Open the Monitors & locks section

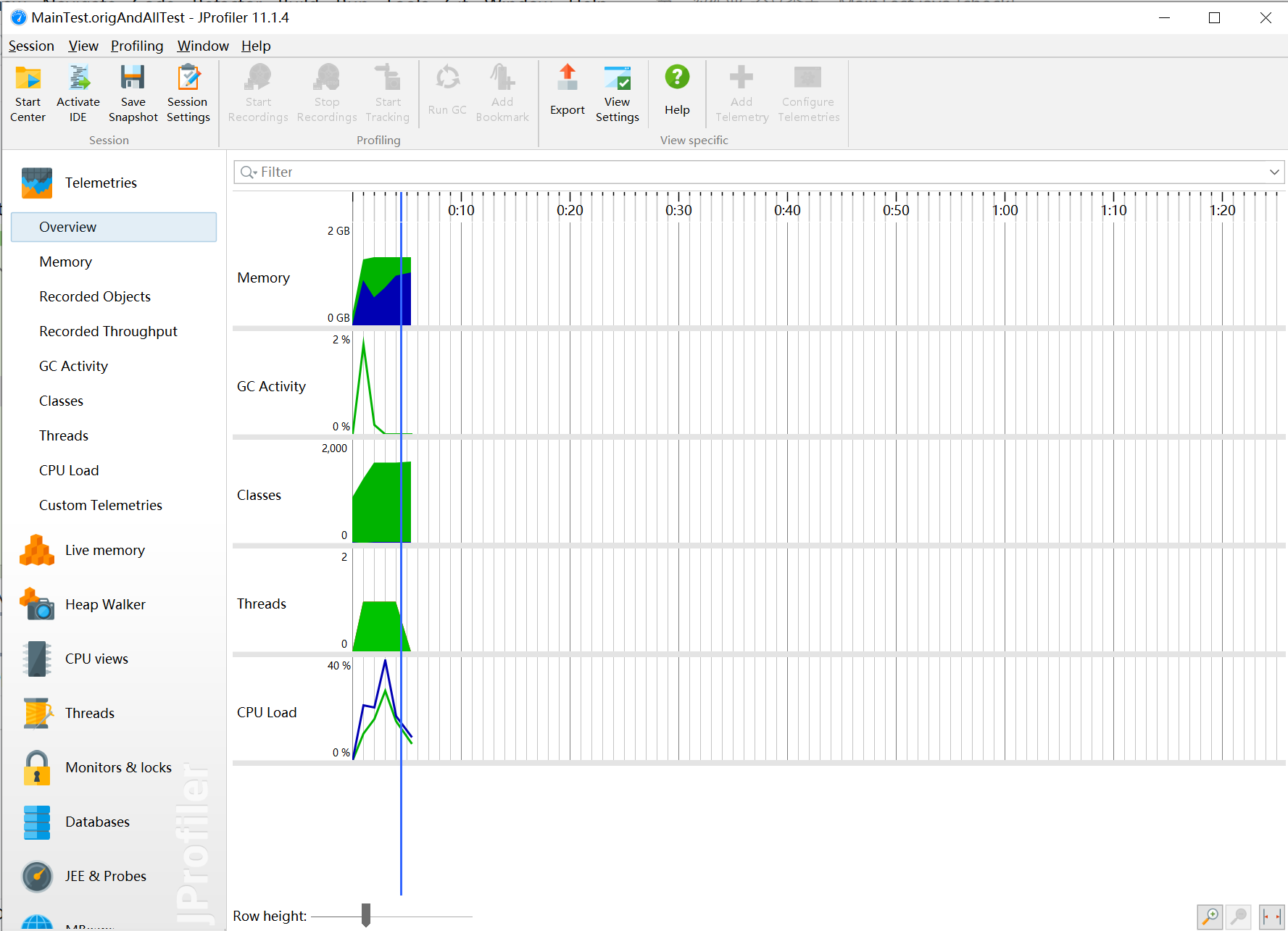(98, 767)
